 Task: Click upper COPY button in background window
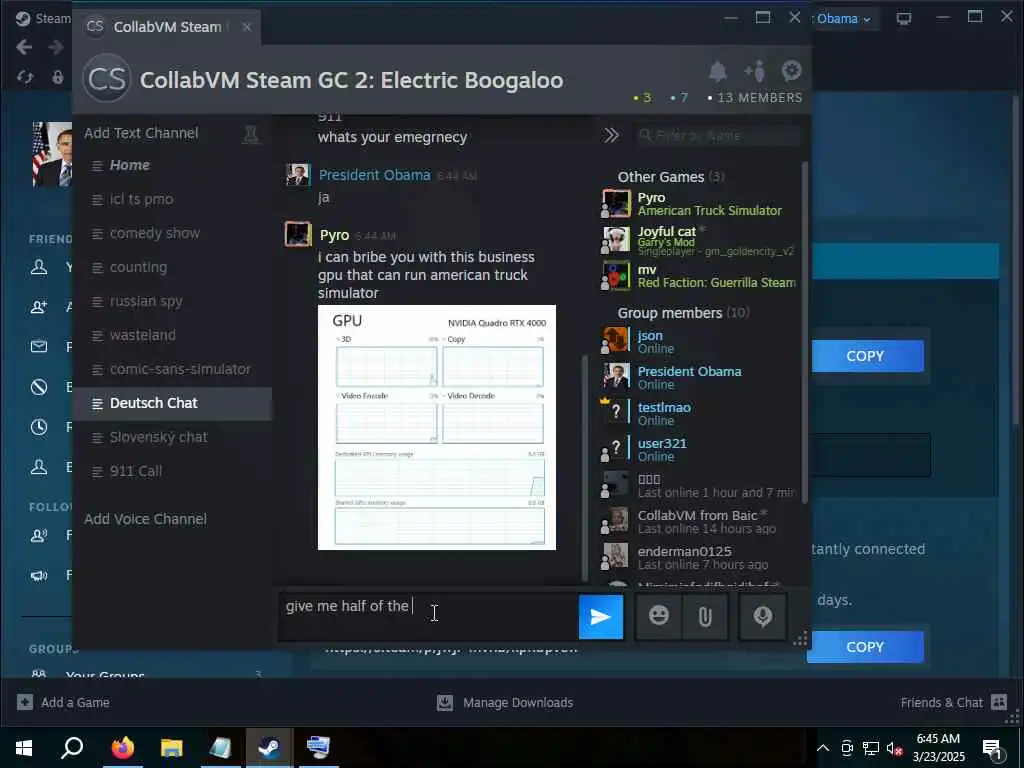[x=865, y=356]
